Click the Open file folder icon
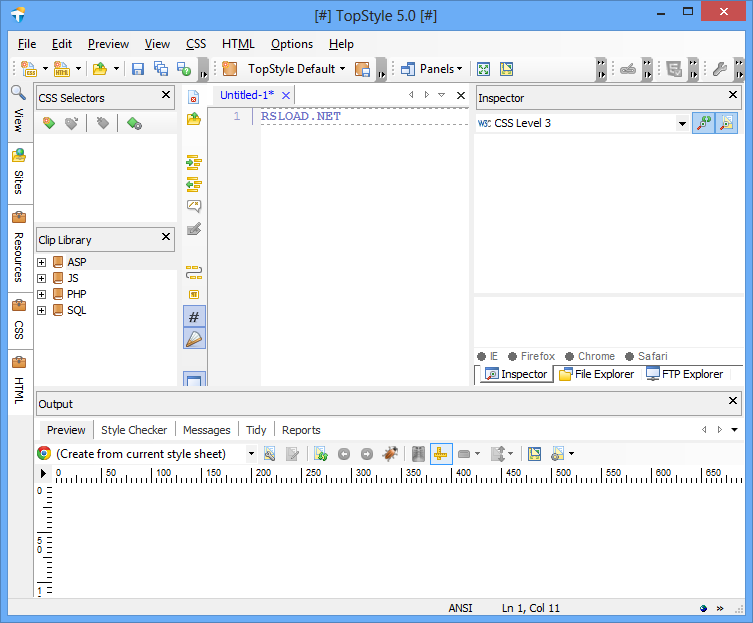The height and width of the screenshot is (623, 753). tap(100, 69)
